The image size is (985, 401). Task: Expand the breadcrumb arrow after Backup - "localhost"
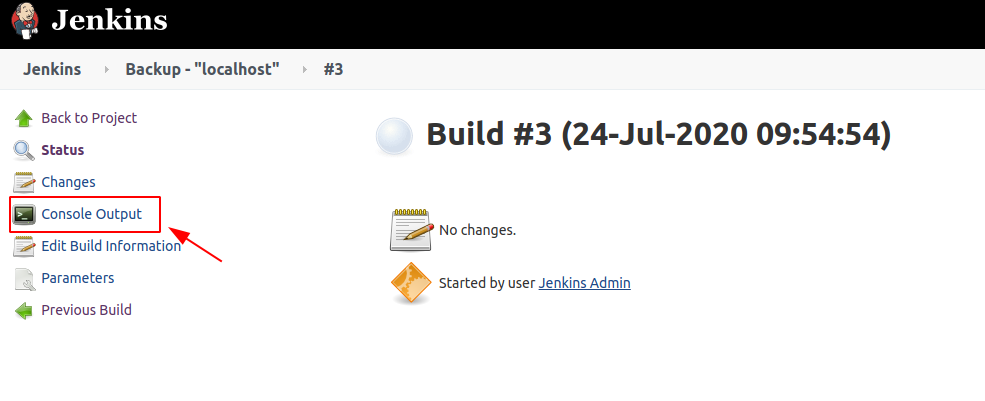click(304, 70)
